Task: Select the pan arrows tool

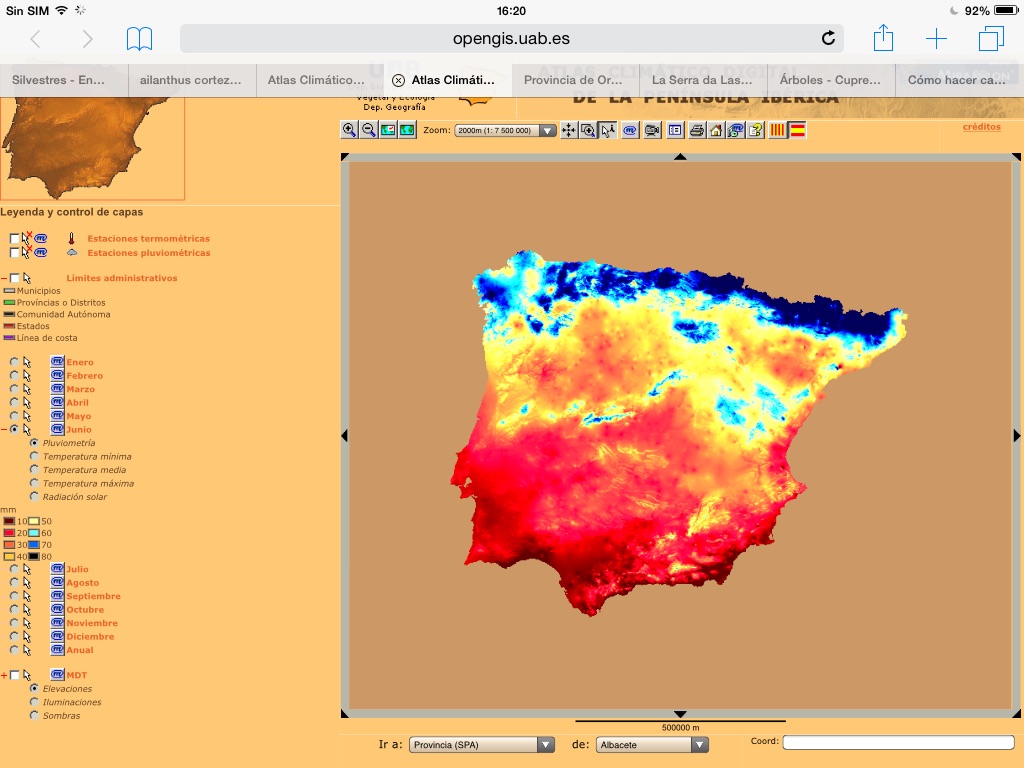Action: 569,130
